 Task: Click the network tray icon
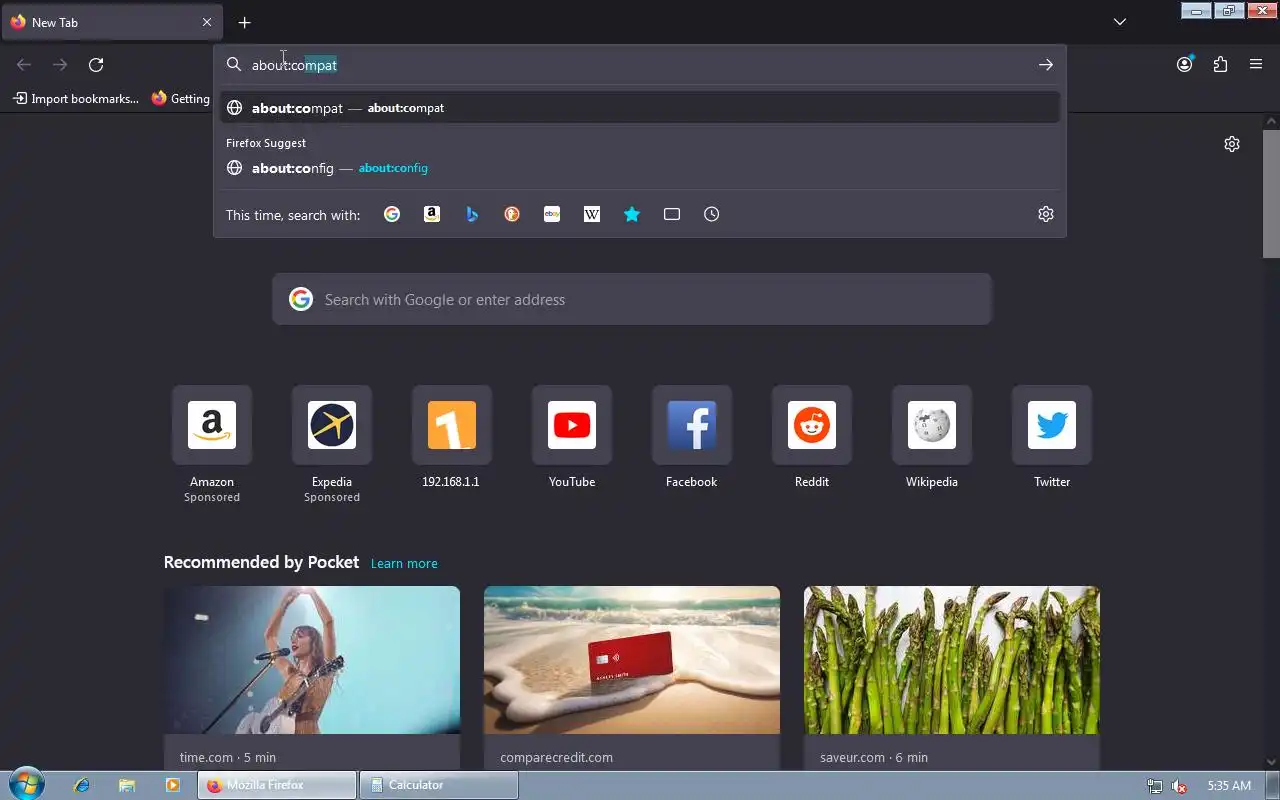tap(1155, 786)
